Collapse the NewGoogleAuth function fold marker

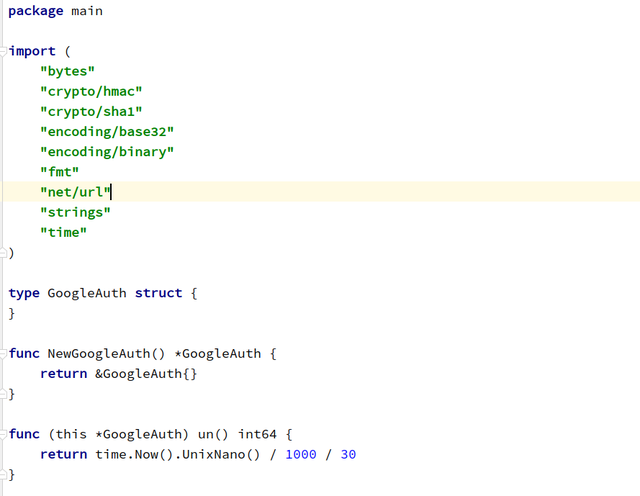tap(3, 354)
